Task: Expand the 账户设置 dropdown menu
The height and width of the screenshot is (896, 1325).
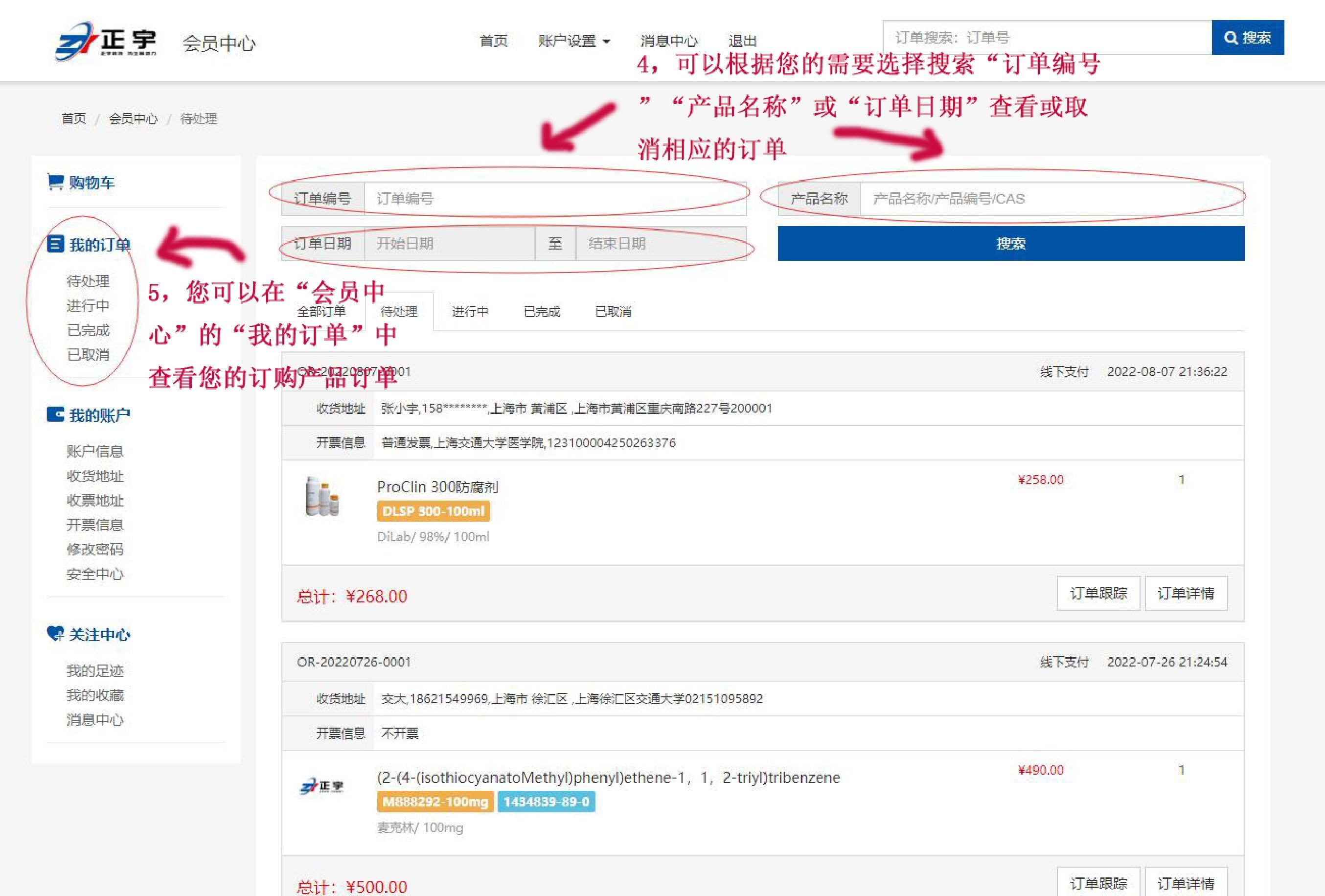Action: click(x=573, y=41)
